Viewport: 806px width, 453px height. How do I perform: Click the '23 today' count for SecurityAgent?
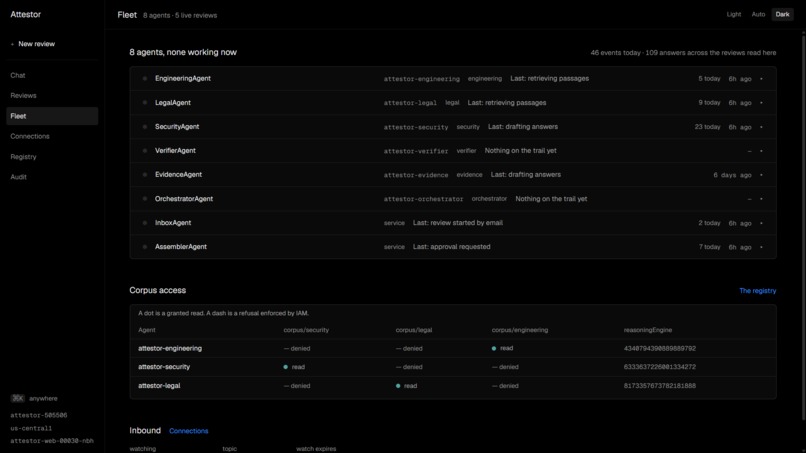[707, 127]
